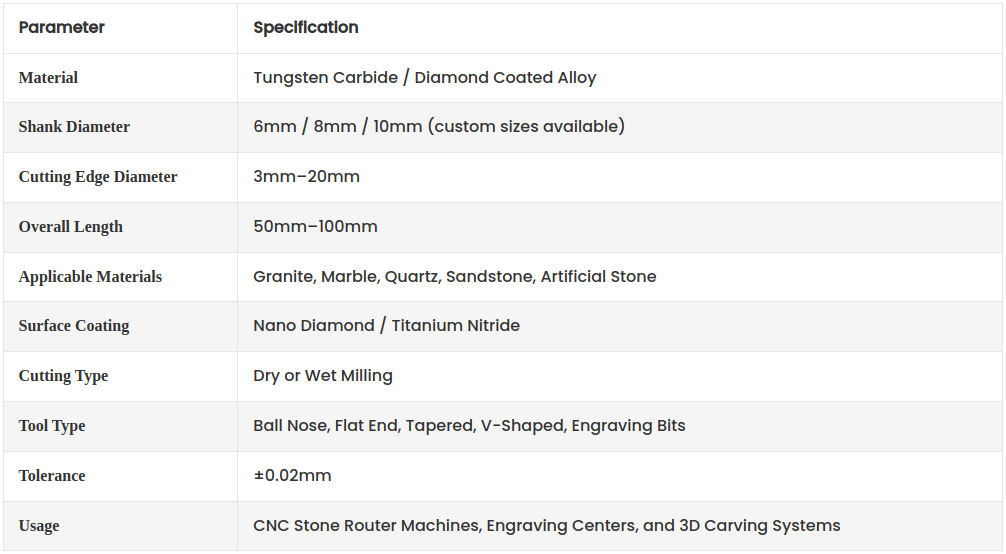Screen dimensions: 1006x554
Task: Select the Shank Diameter label
Action: (x=74, y=127)
